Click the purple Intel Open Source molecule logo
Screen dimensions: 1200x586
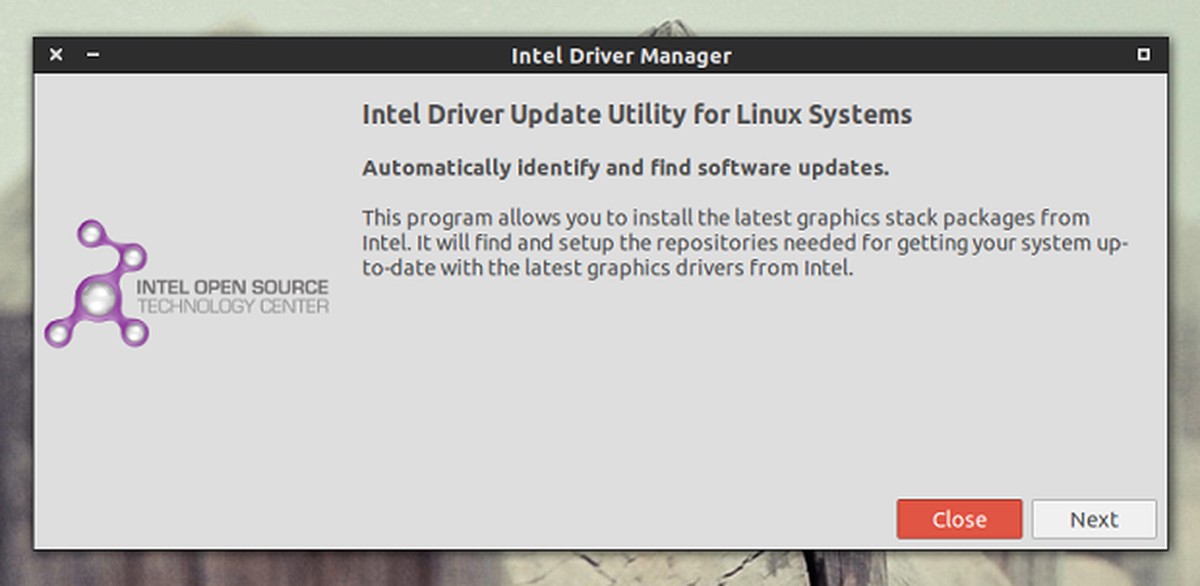98,285
